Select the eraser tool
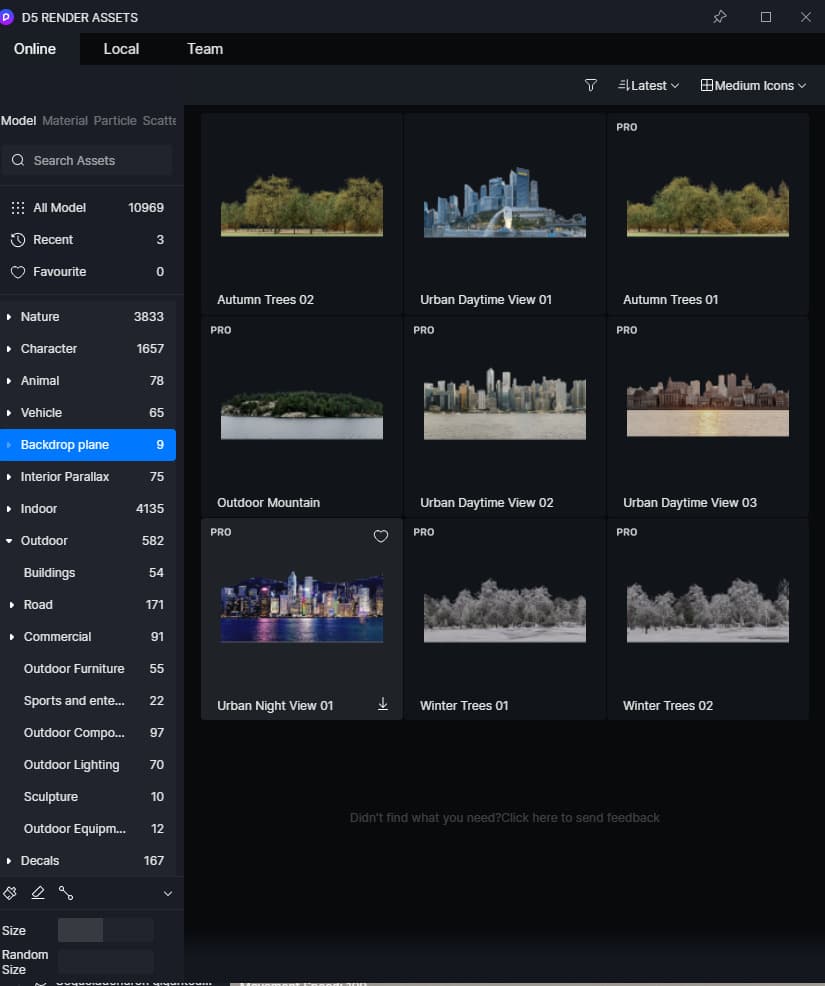 click(x=38, y=893)
